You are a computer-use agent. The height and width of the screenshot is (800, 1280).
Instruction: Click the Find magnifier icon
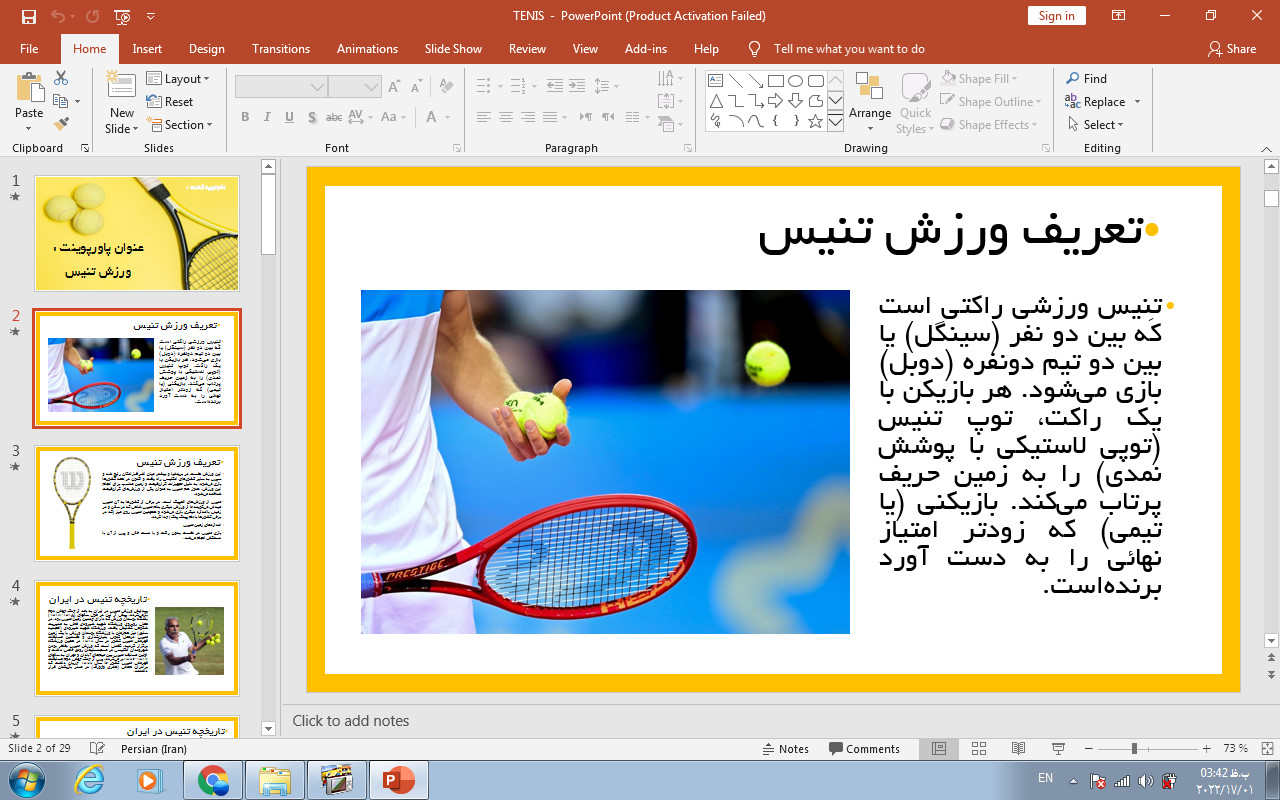click(1073, 79)
